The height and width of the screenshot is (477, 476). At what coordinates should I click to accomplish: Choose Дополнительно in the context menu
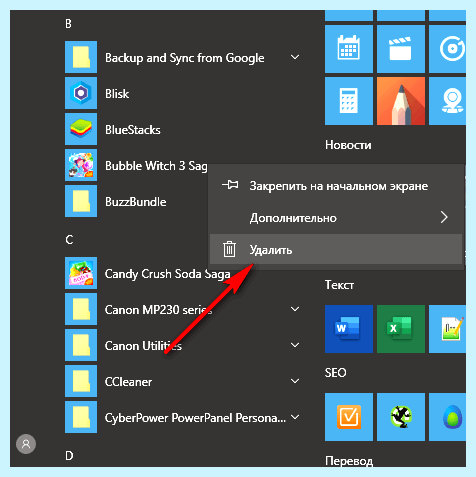[336, 217]
